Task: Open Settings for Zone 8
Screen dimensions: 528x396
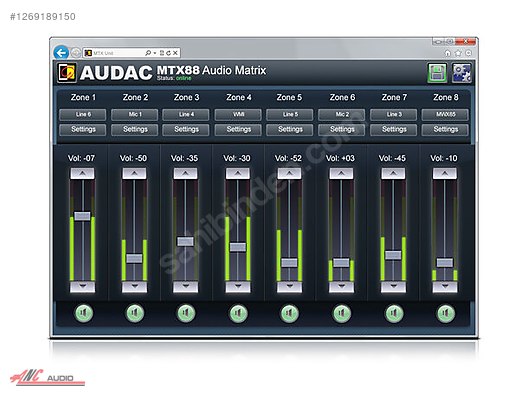Action: click(445, 130)
